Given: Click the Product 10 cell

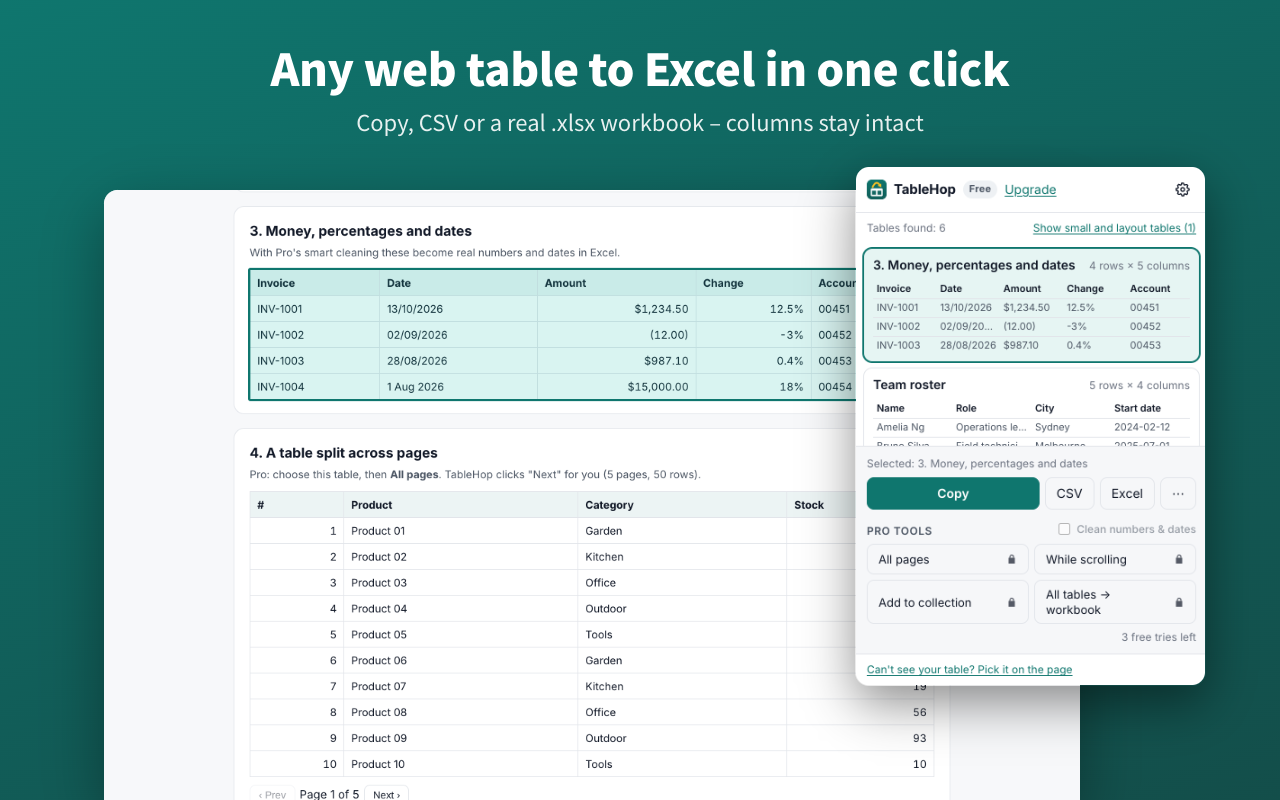Looking at the screenshot, I should pos(460,765).
